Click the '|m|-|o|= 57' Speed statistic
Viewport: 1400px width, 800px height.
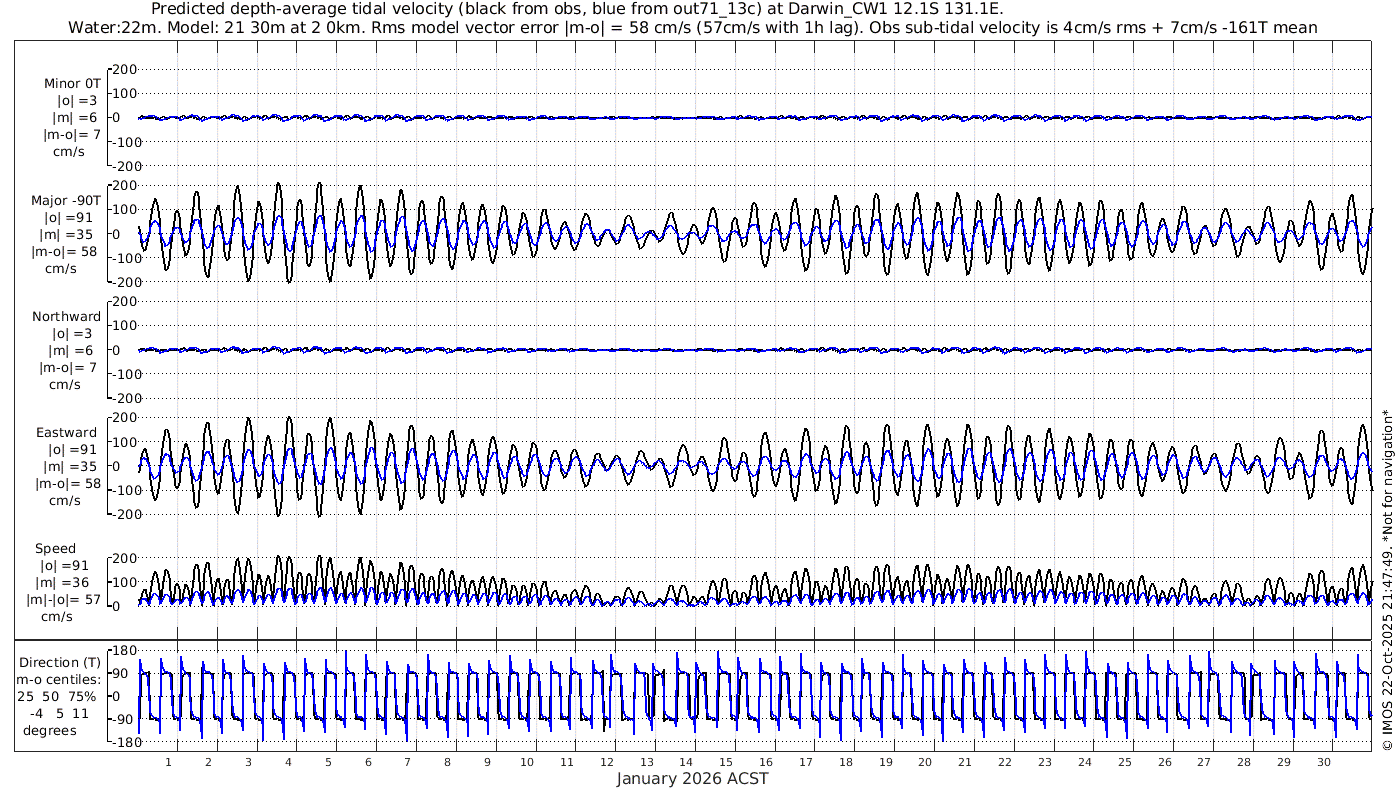tap(62, 600)
